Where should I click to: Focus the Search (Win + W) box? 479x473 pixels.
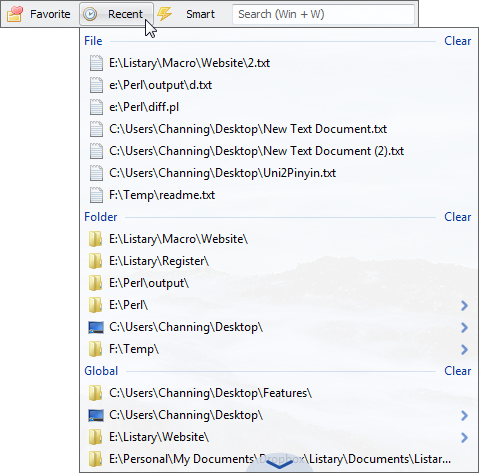tap(323, 14)
